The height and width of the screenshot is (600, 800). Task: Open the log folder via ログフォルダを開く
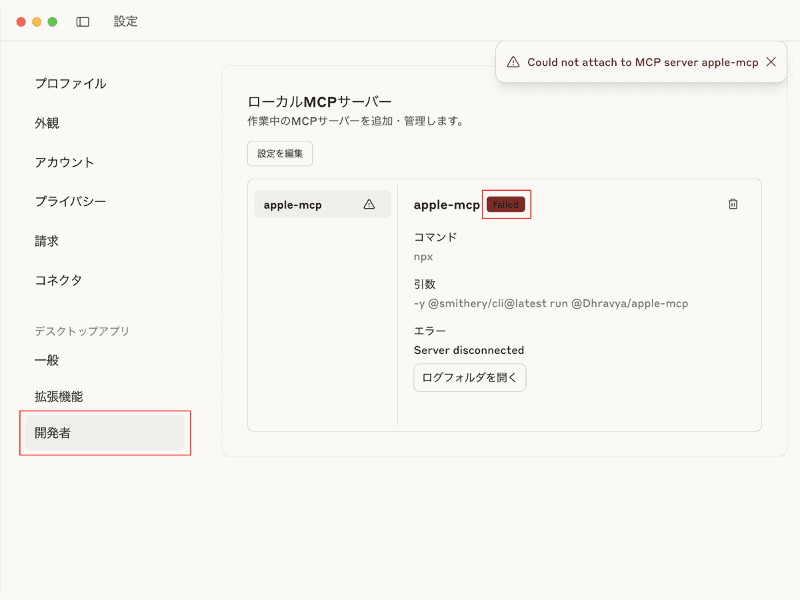tap(469, 377)
